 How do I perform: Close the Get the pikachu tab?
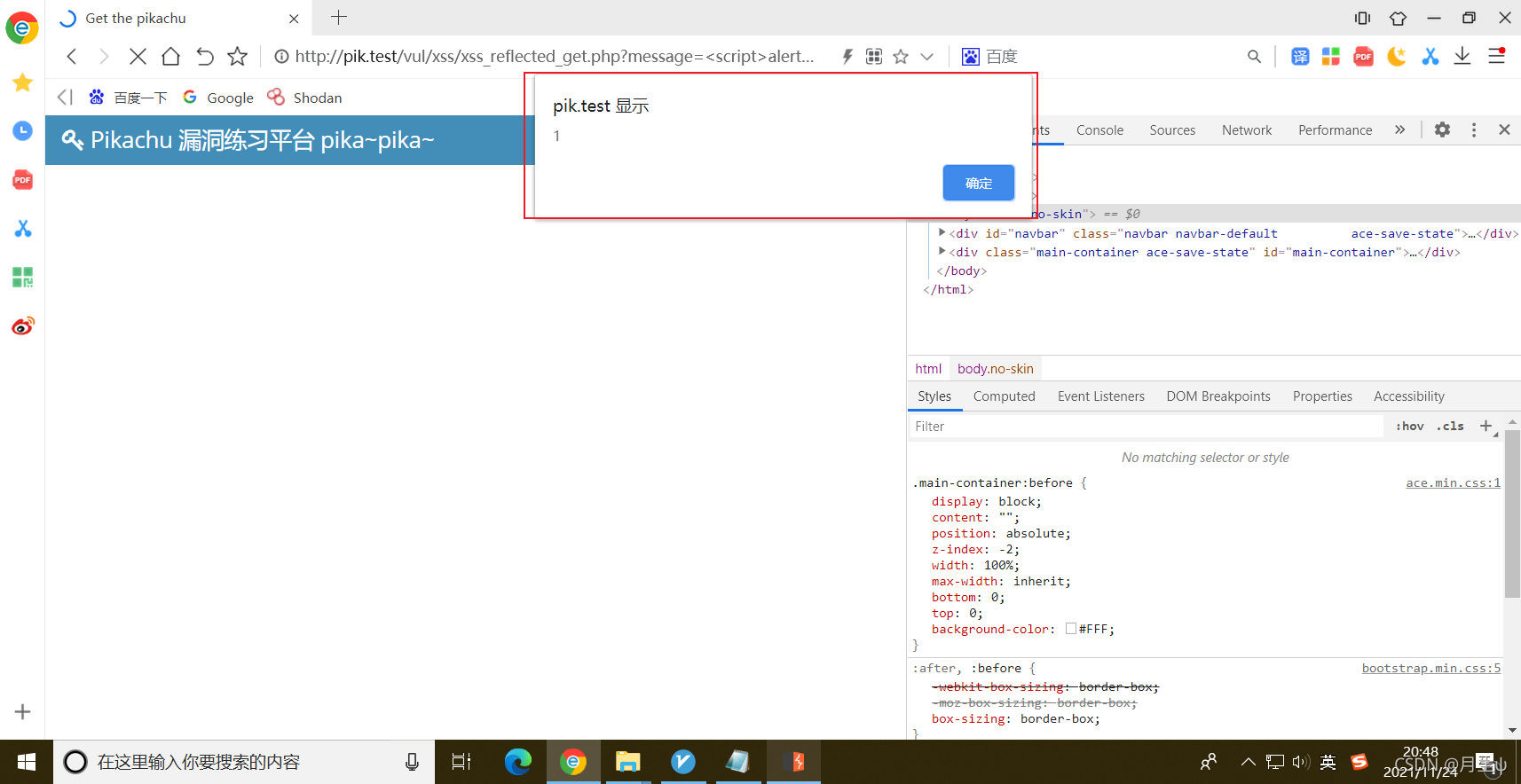[294, 19]
